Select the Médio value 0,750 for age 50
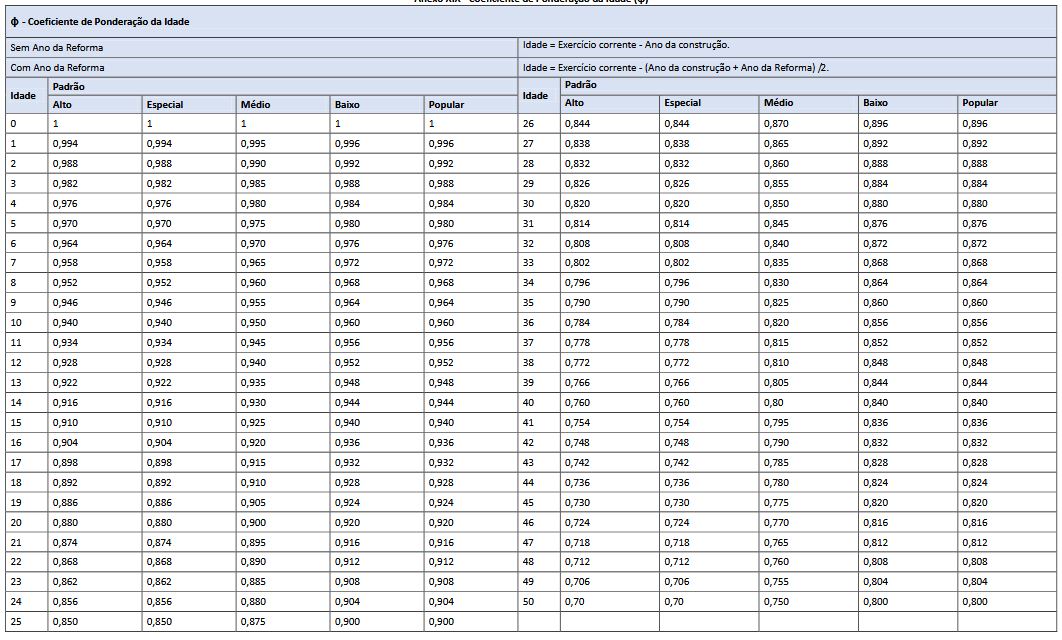1062x640 pixels. (776, 602)
